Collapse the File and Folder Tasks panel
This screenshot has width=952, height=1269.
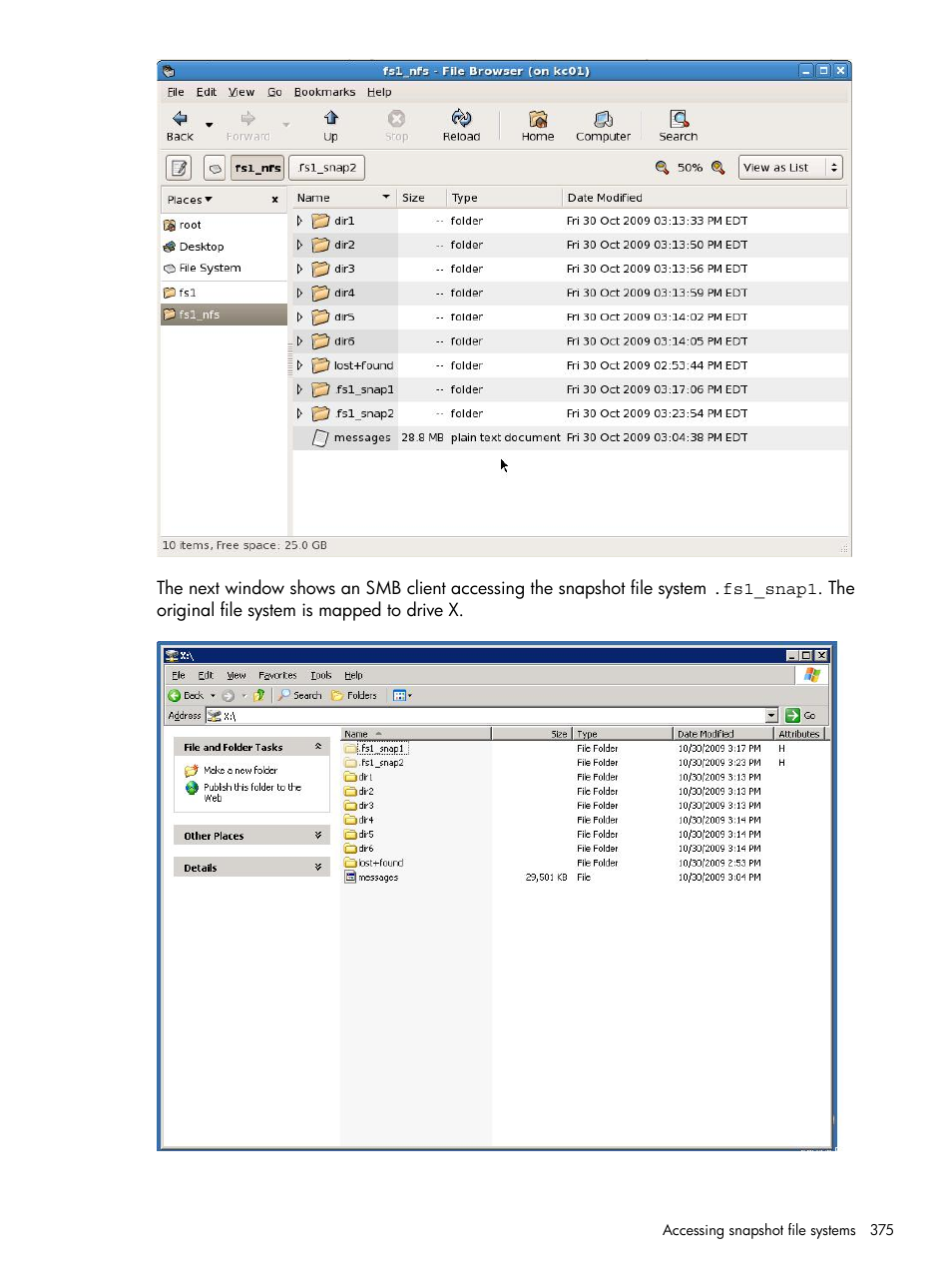tap(318, 747)
